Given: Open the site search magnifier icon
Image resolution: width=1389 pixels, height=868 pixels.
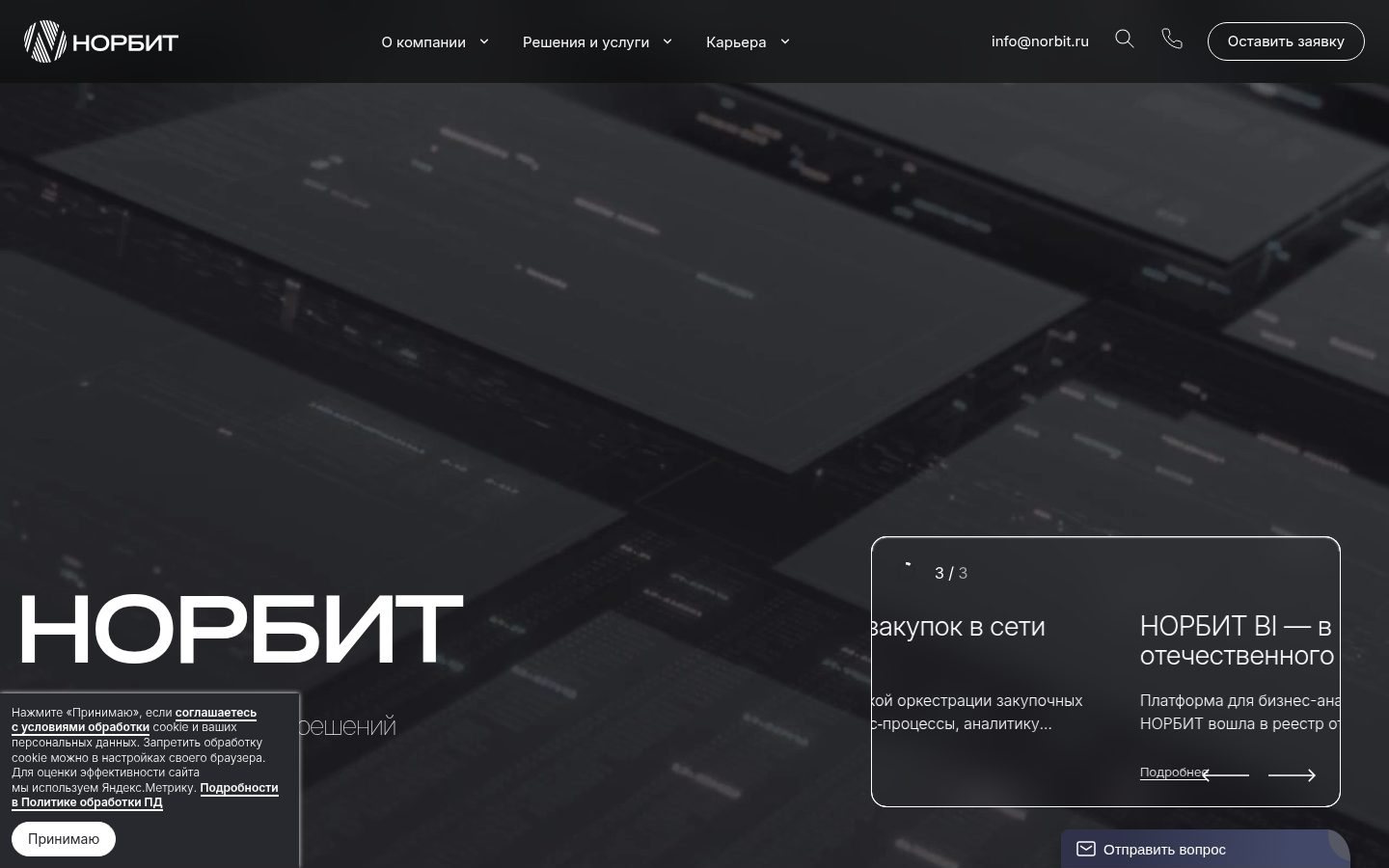Looking at the screenshot, I should click(1125, 39).
